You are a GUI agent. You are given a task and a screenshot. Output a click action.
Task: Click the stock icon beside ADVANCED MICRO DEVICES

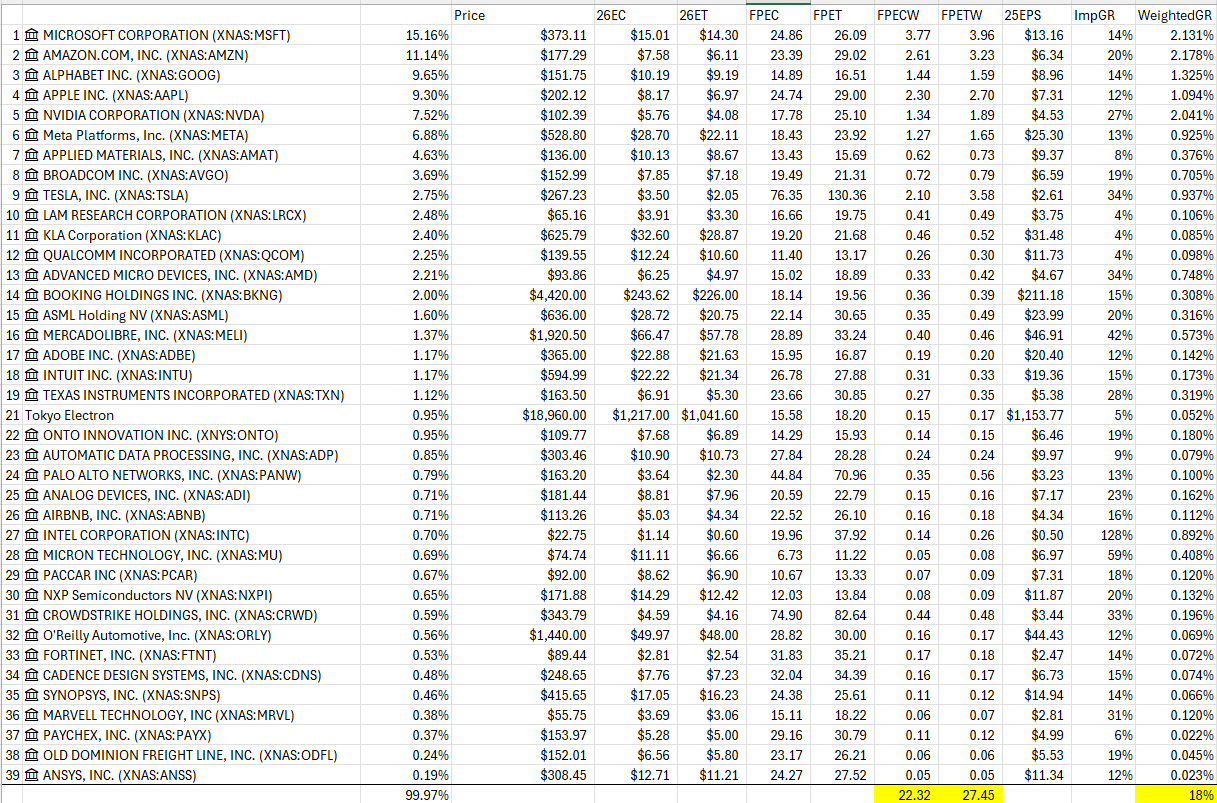click(31, 275)
